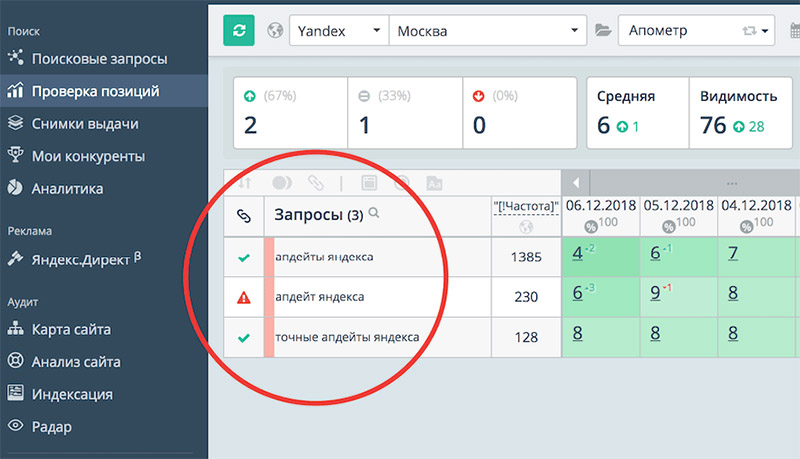
Task: Click the paperclip icon in table toolbar
Action: [x=316, y=183]
